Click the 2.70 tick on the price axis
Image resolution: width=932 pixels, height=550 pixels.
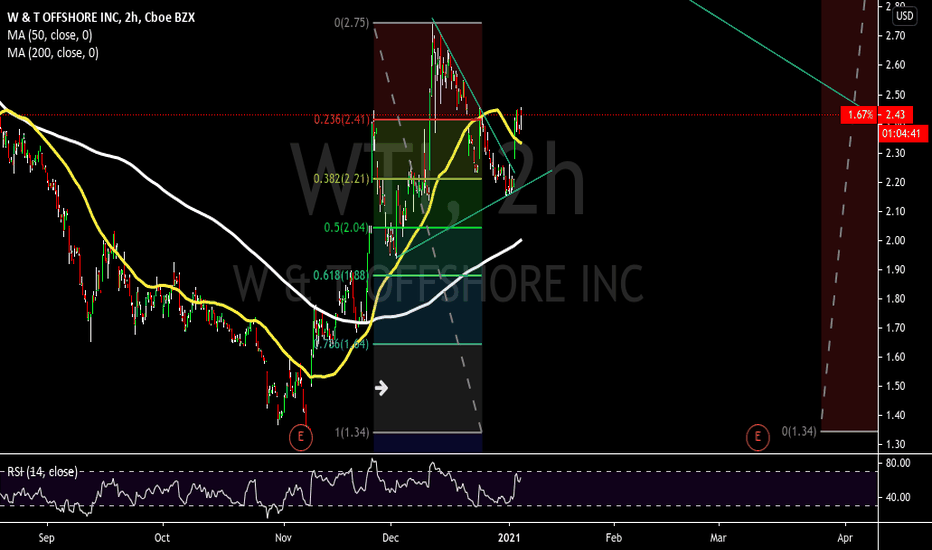[x=896, y=36]
